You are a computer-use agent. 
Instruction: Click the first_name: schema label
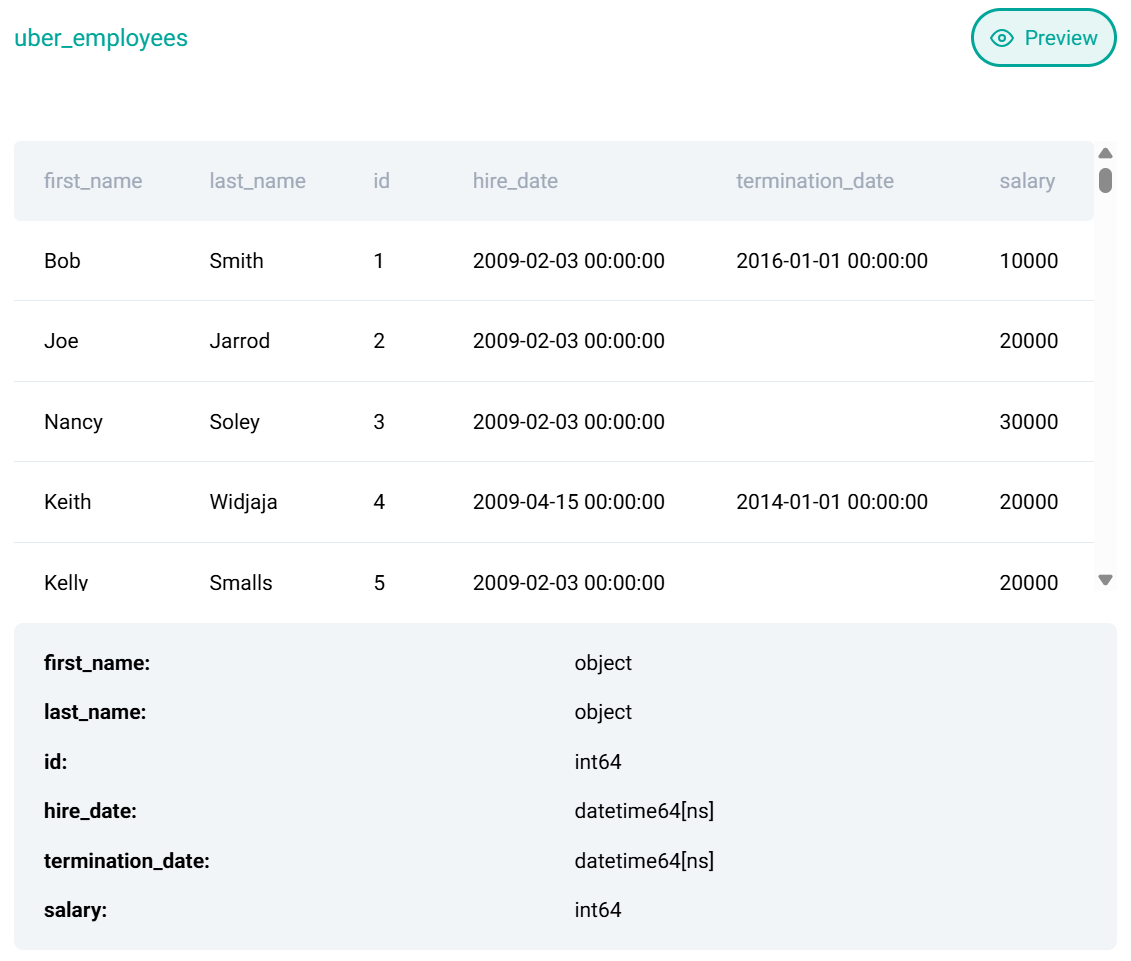click(x=97, y=662)
